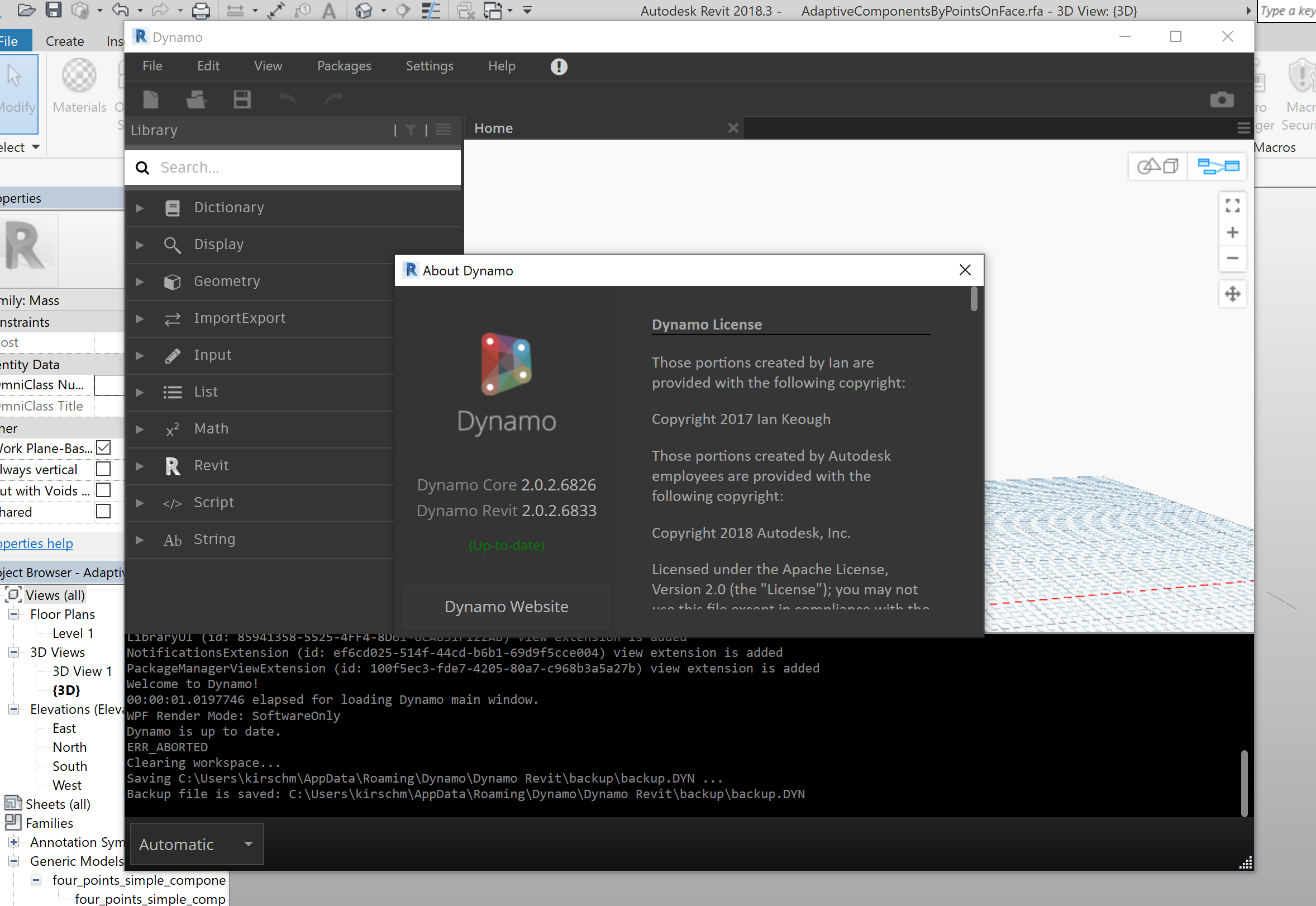This screenshot has width=1316, height=906.
Task: Click the zoom in plus button
Action: click(1232, 233)
